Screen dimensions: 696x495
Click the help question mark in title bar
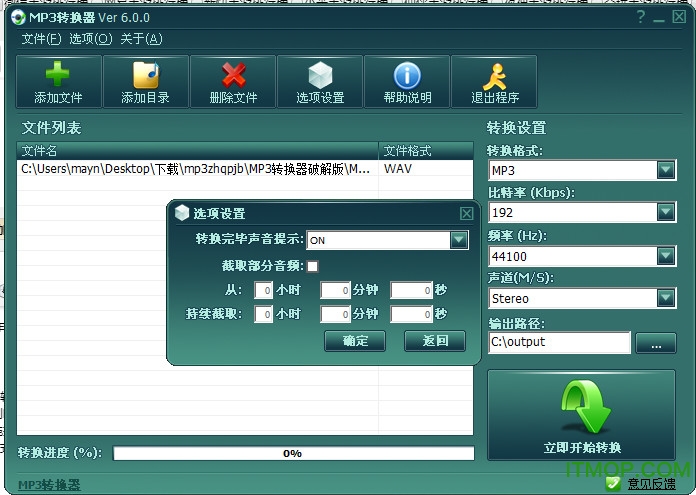(640, 17)
